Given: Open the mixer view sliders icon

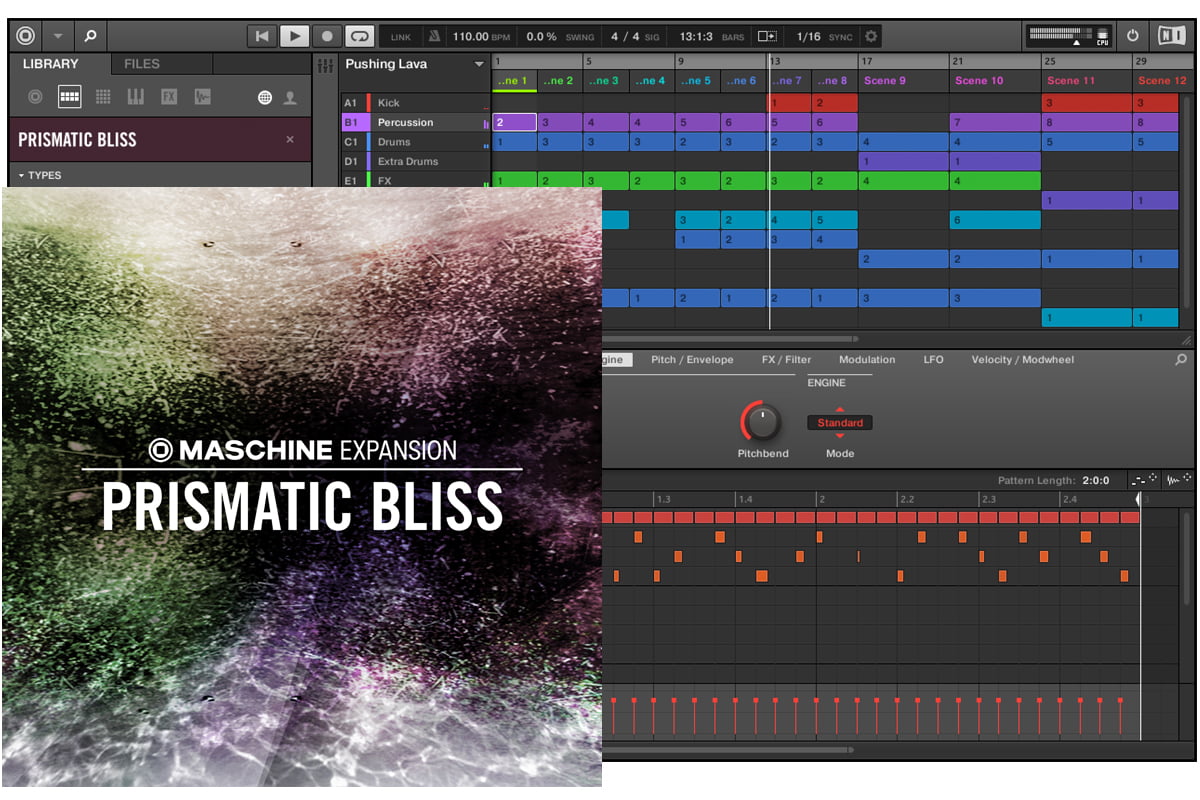Looking at the screenshot, I should coord(325,65).
